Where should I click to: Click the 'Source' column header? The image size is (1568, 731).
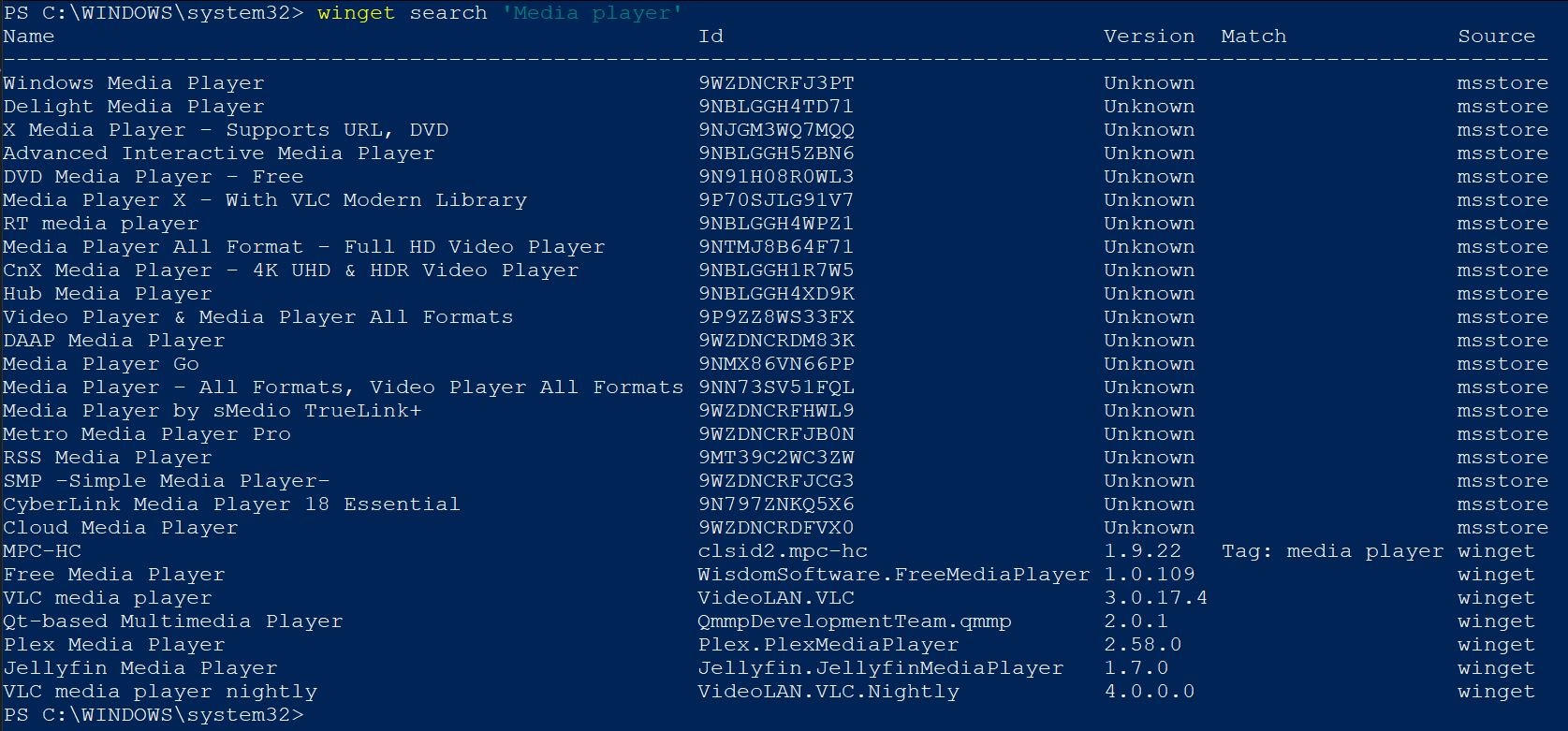(x=1496, y=37)
